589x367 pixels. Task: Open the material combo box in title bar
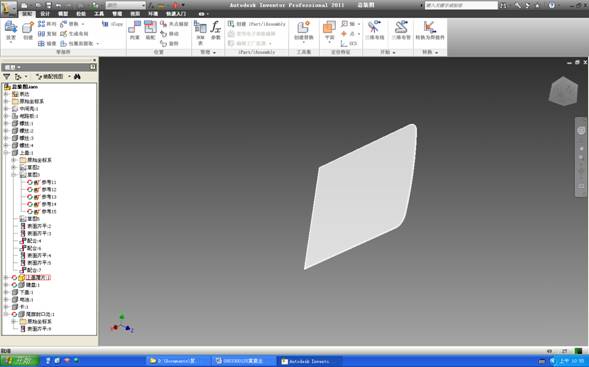pyautogui.click(x=125, y=5)
